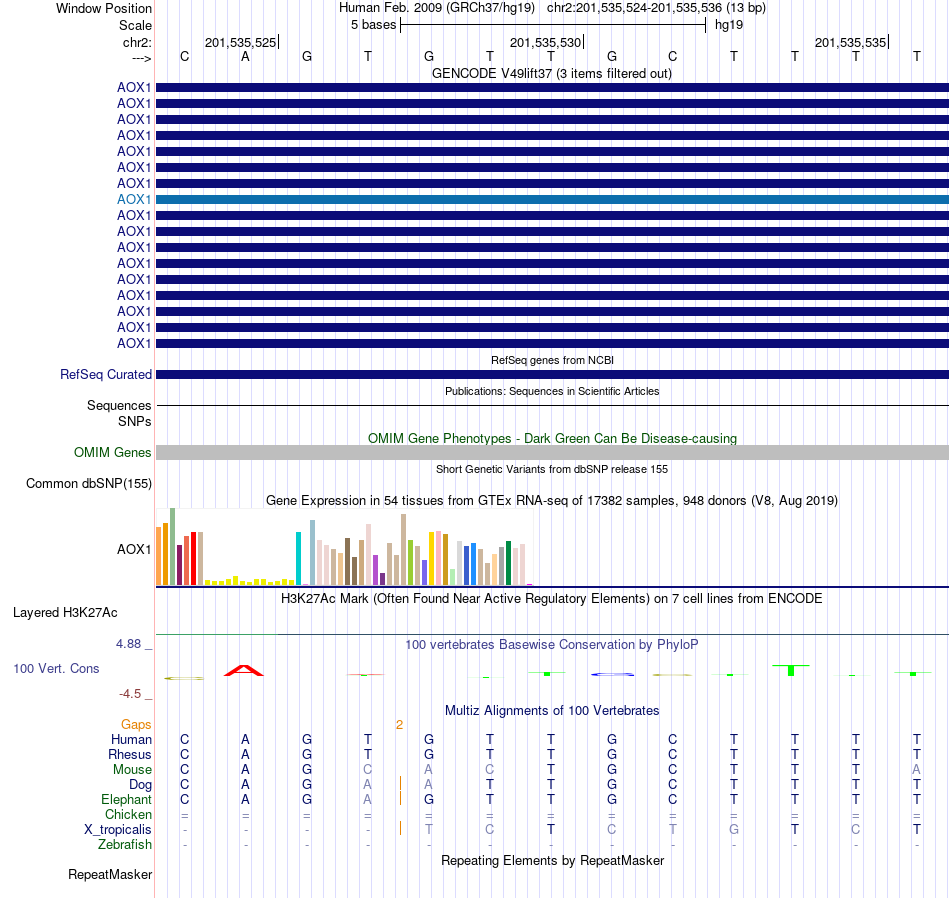Click the Dog species label
This screenshot has width=950, height=898.
tap(140, 785)
